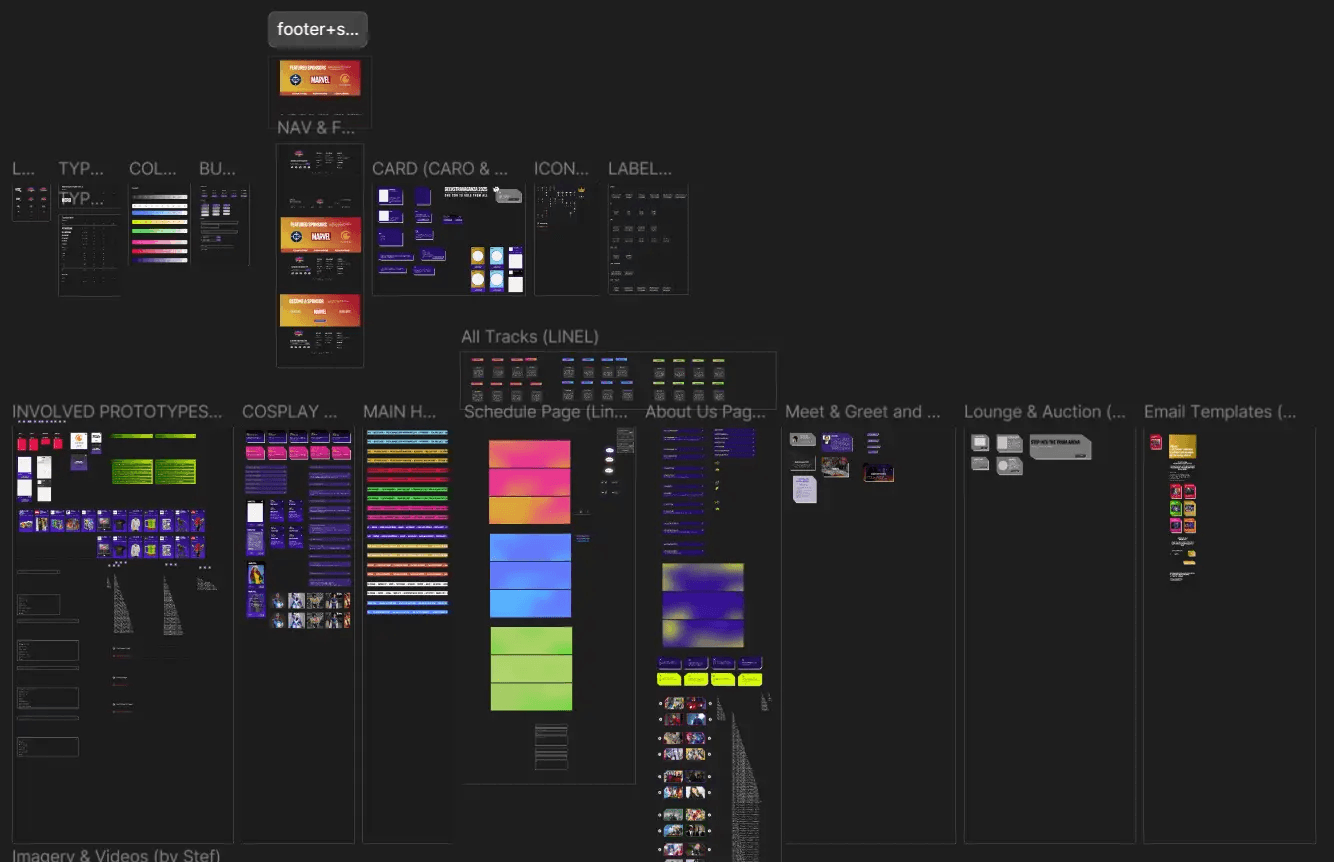1334x862 pixels.
Task: Select the 'COSPLAY ...' section label
Action: click(290, 412)
